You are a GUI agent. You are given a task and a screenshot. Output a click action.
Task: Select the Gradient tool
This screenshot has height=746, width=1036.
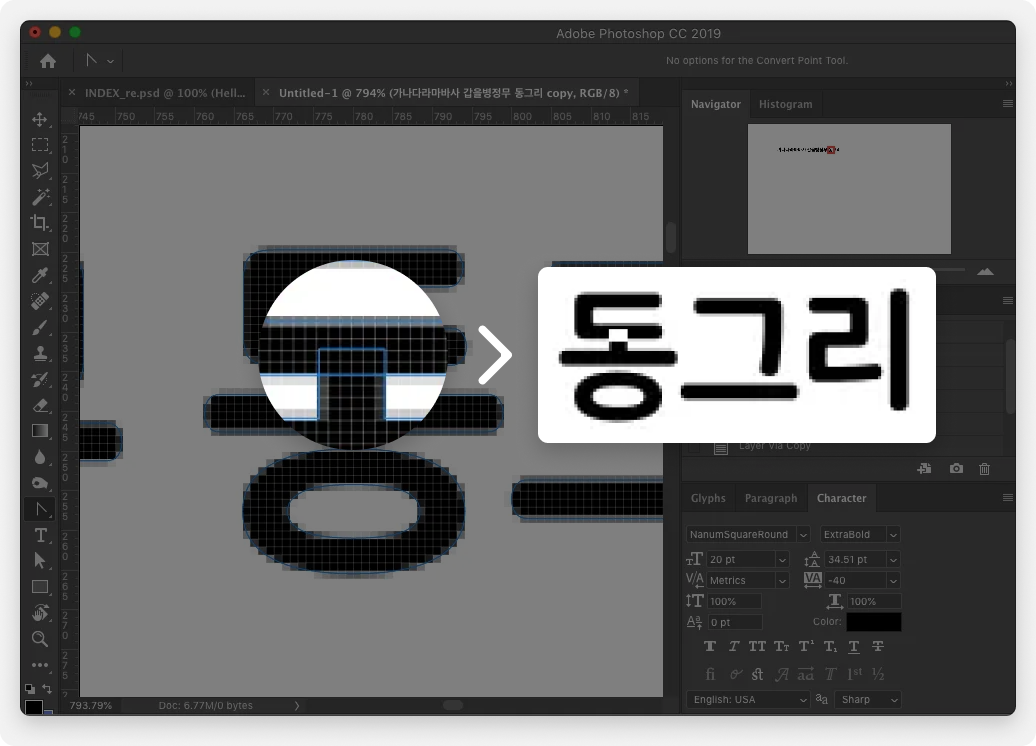(x=40, y=431)
